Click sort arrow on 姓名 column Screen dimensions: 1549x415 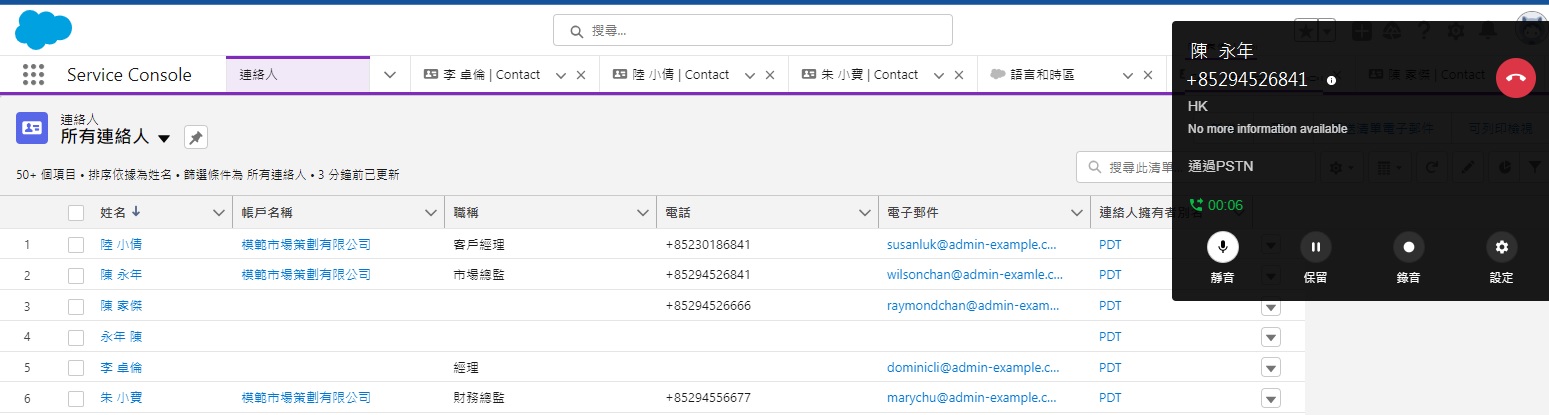click(136, 212)
